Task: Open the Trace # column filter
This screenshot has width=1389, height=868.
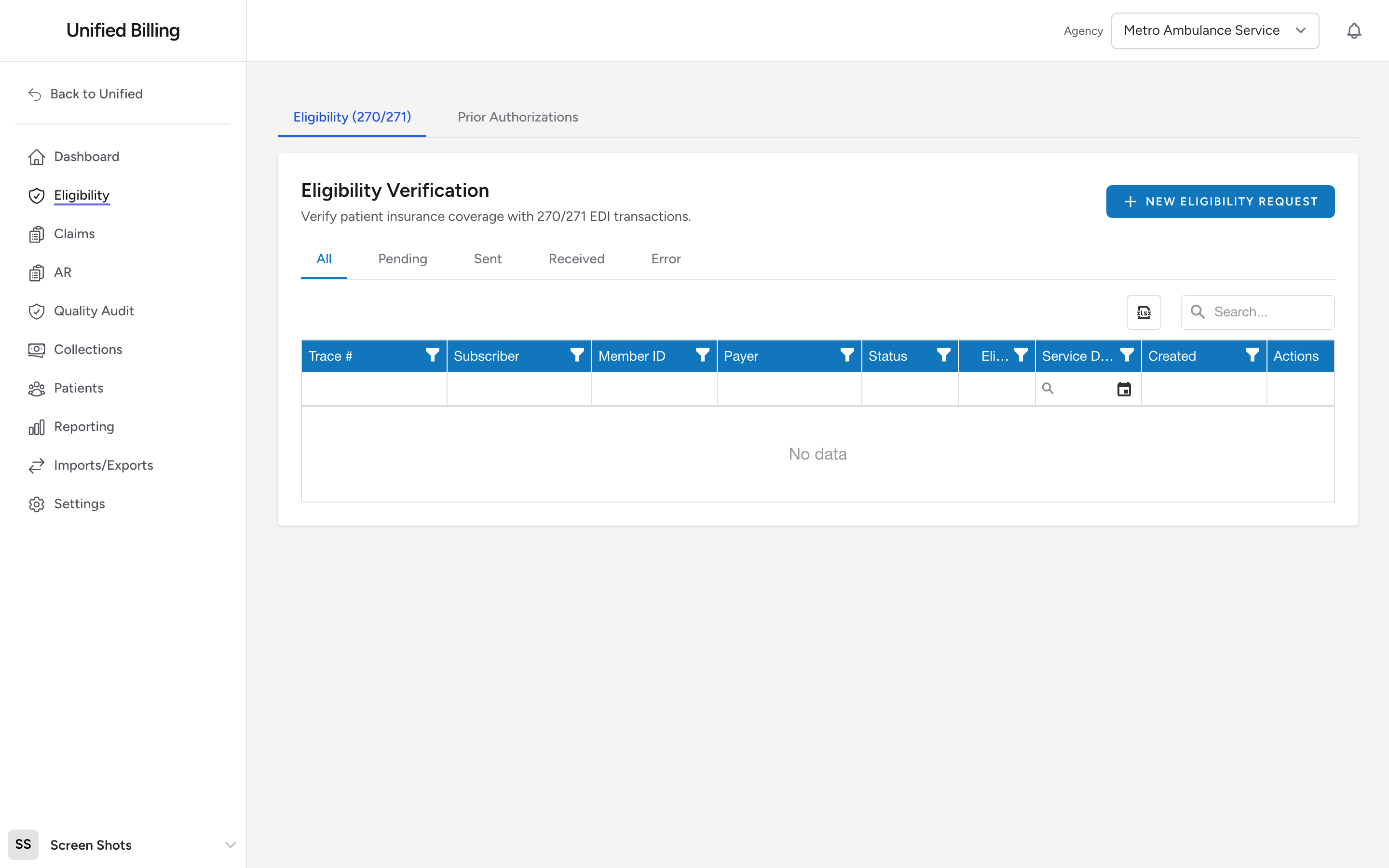Action: coord(432,355)
